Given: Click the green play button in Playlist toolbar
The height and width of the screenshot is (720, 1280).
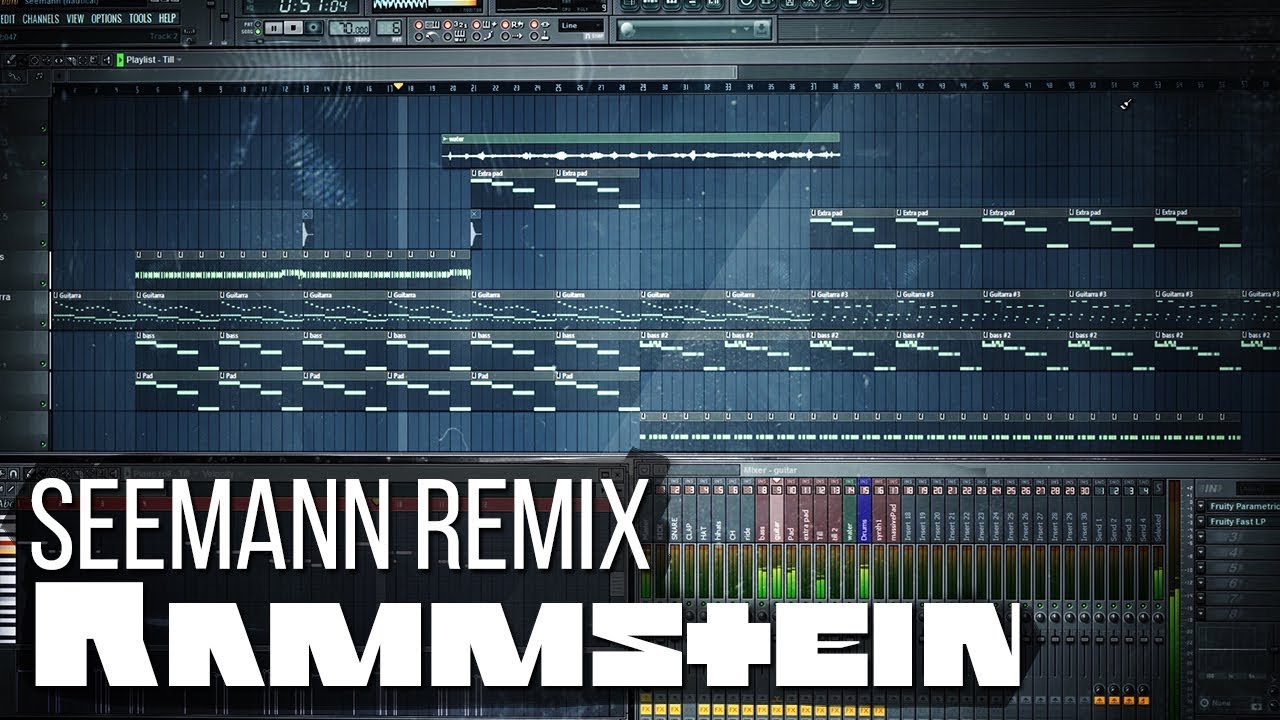Looking at the screenshot, I should 120,60.
